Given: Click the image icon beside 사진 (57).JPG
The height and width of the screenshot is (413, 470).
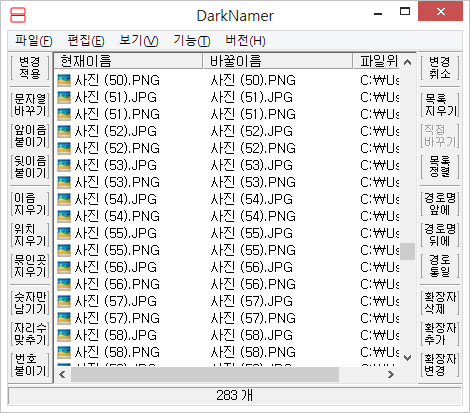Looking at the screenshot, I should [x=64, y=301].
